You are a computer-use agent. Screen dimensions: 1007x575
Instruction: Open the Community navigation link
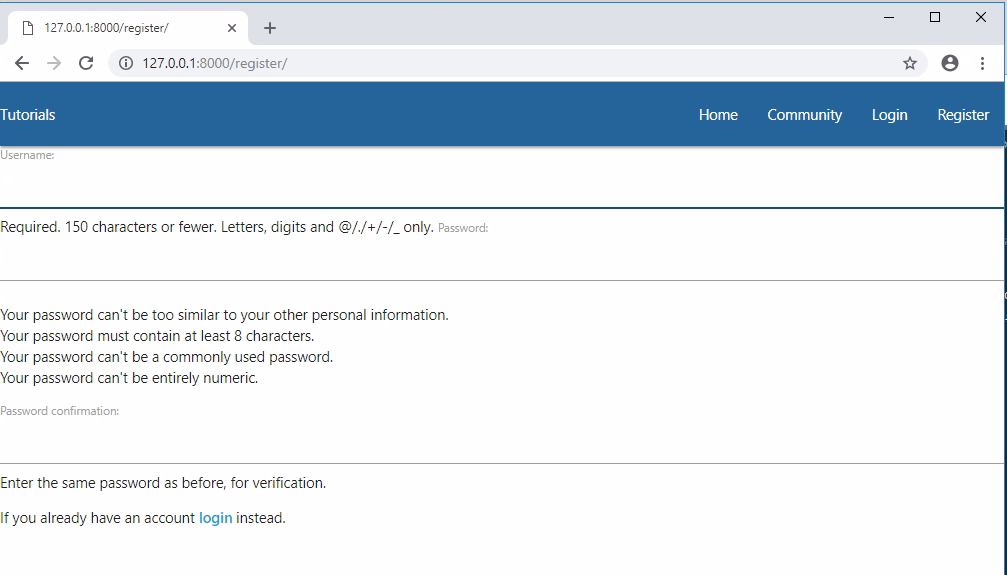804,115
